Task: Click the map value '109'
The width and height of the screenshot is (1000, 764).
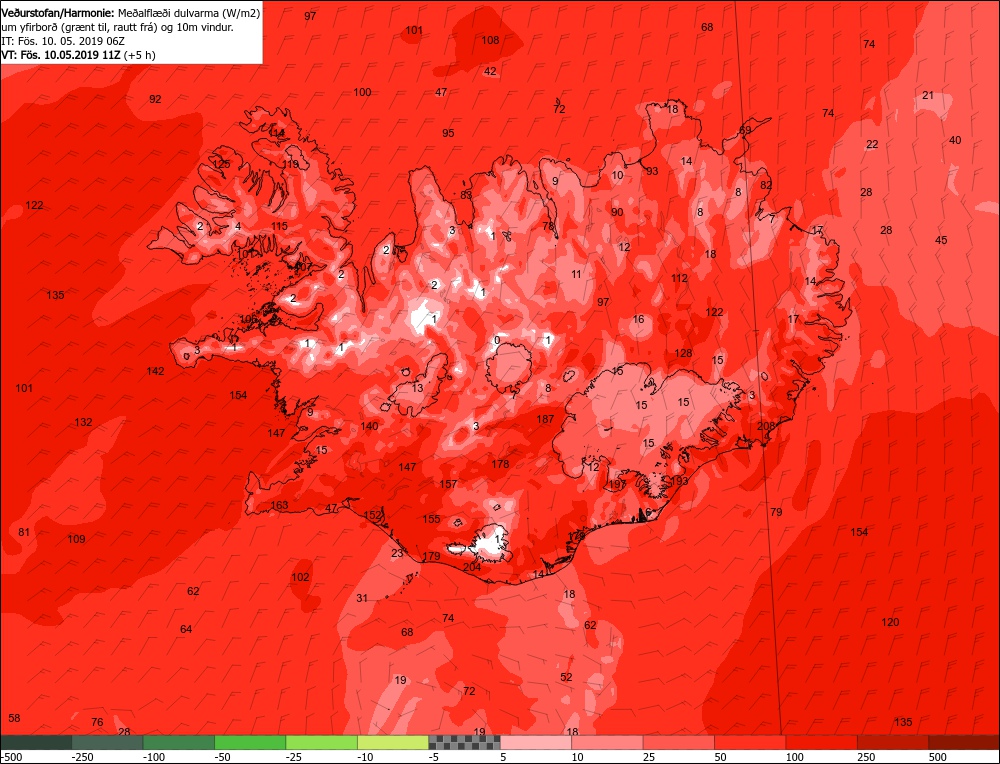Action: [x=76, y=539]
